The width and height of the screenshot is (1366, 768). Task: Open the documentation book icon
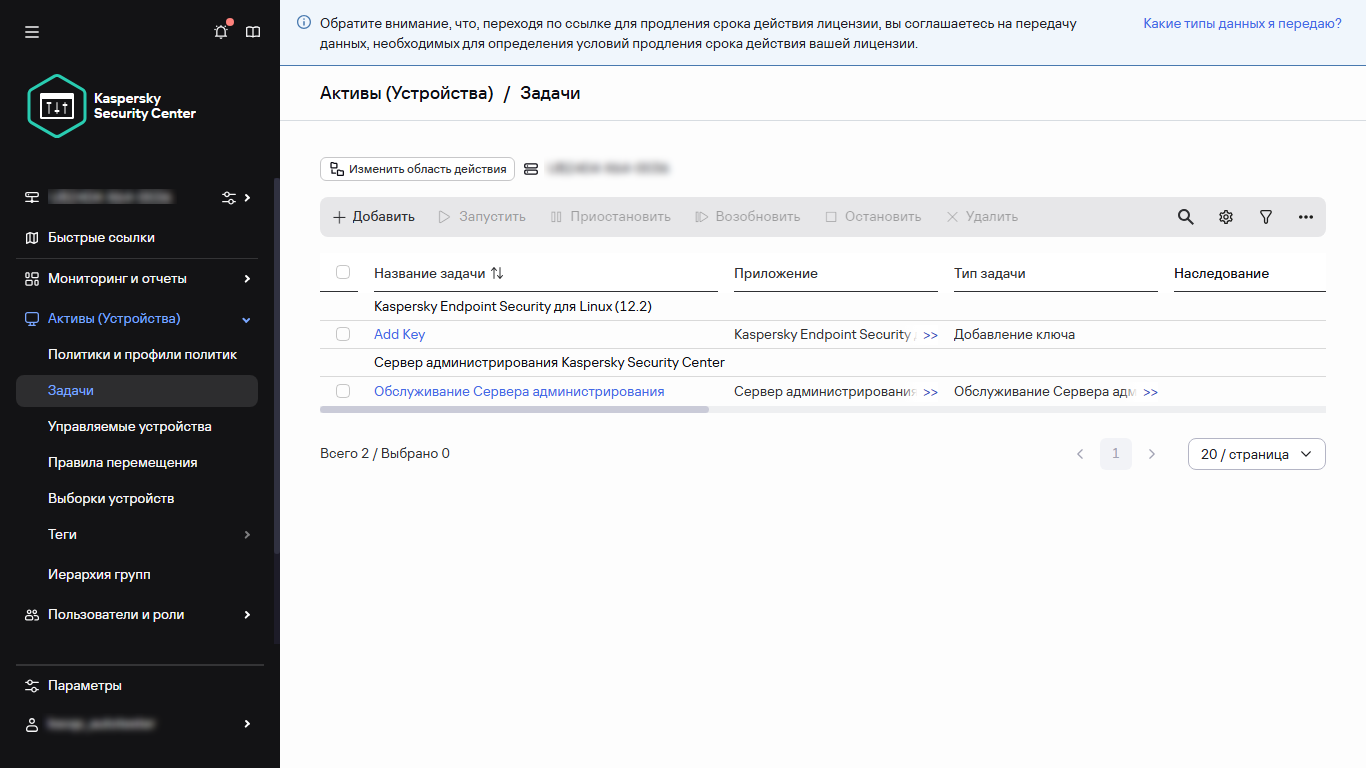tap(253, 32)
